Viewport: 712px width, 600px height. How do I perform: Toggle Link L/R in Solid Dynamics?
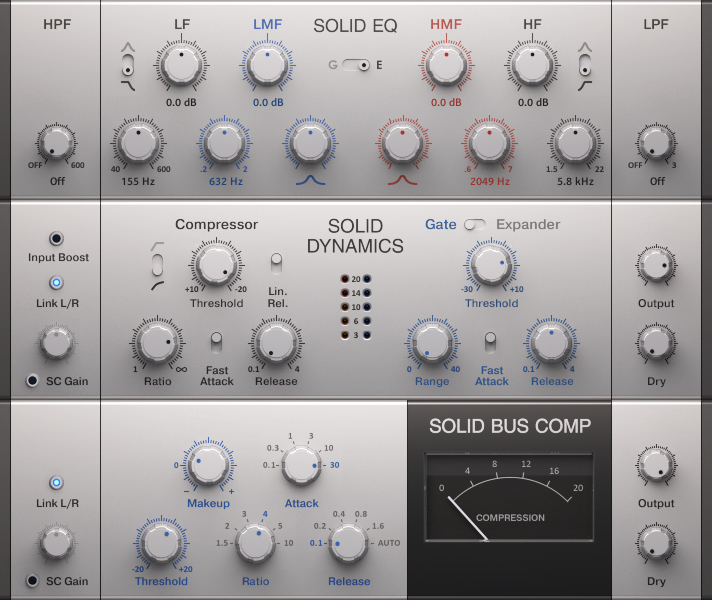56,283
